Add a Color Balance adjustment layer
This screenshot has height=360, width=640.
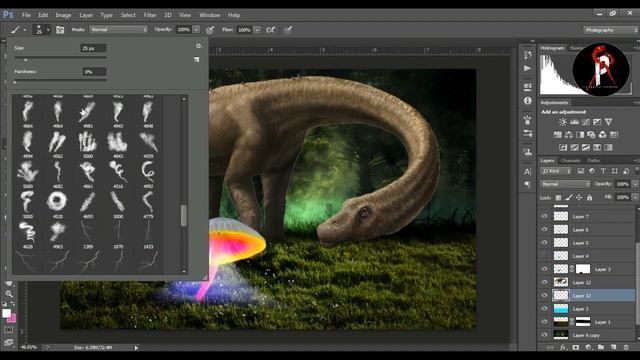point(569,135)
